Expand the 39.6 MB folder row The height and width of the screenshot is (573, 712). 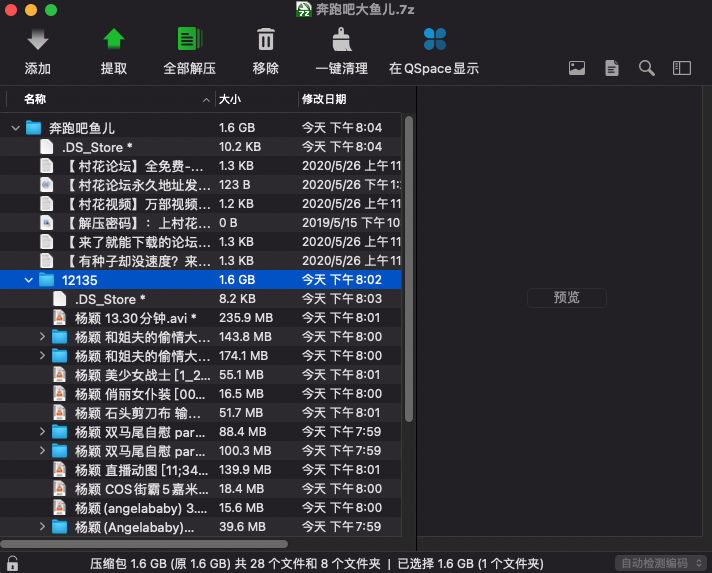click(x=42, y=527)
